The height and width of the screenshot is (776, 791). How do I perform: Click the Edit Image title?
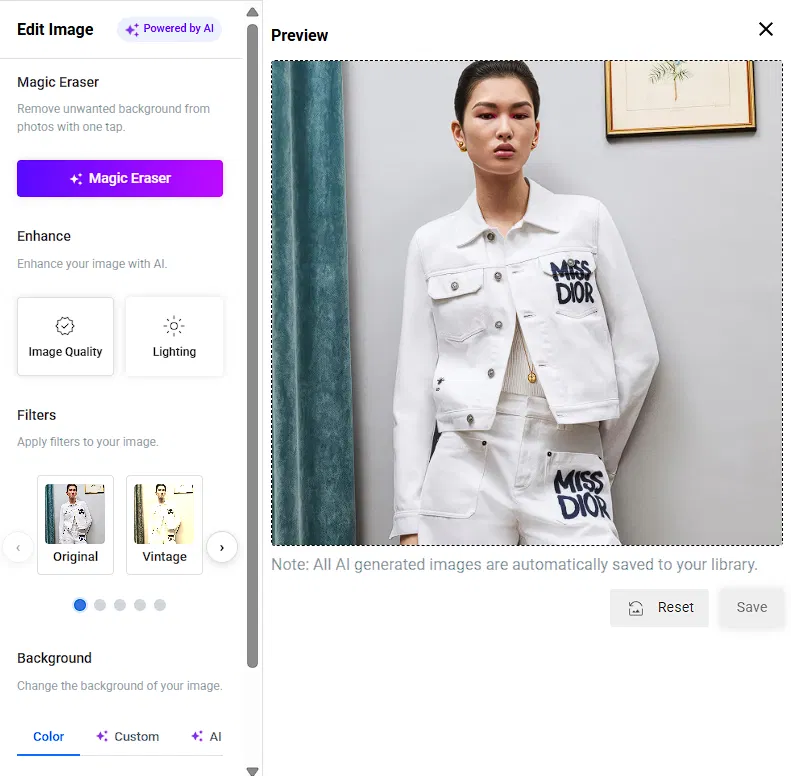(x=55, y=29)
